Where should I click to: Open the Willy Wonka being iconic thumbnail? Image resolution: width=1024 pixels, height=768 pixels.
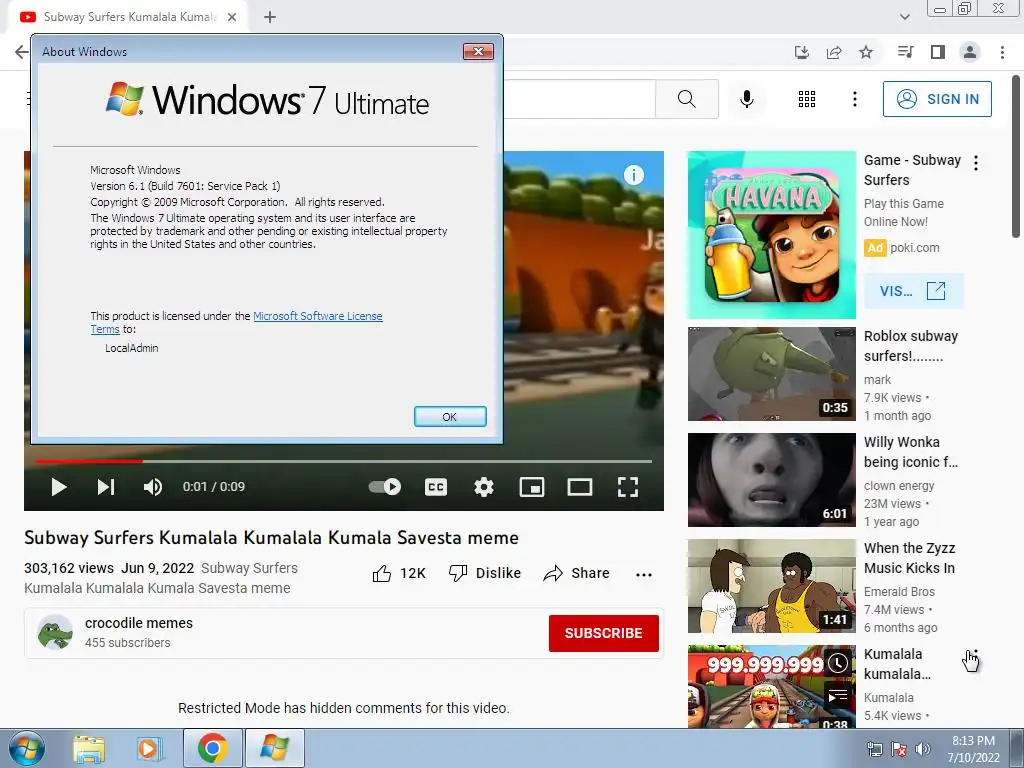pyautogui.click(x=771, y=479)
